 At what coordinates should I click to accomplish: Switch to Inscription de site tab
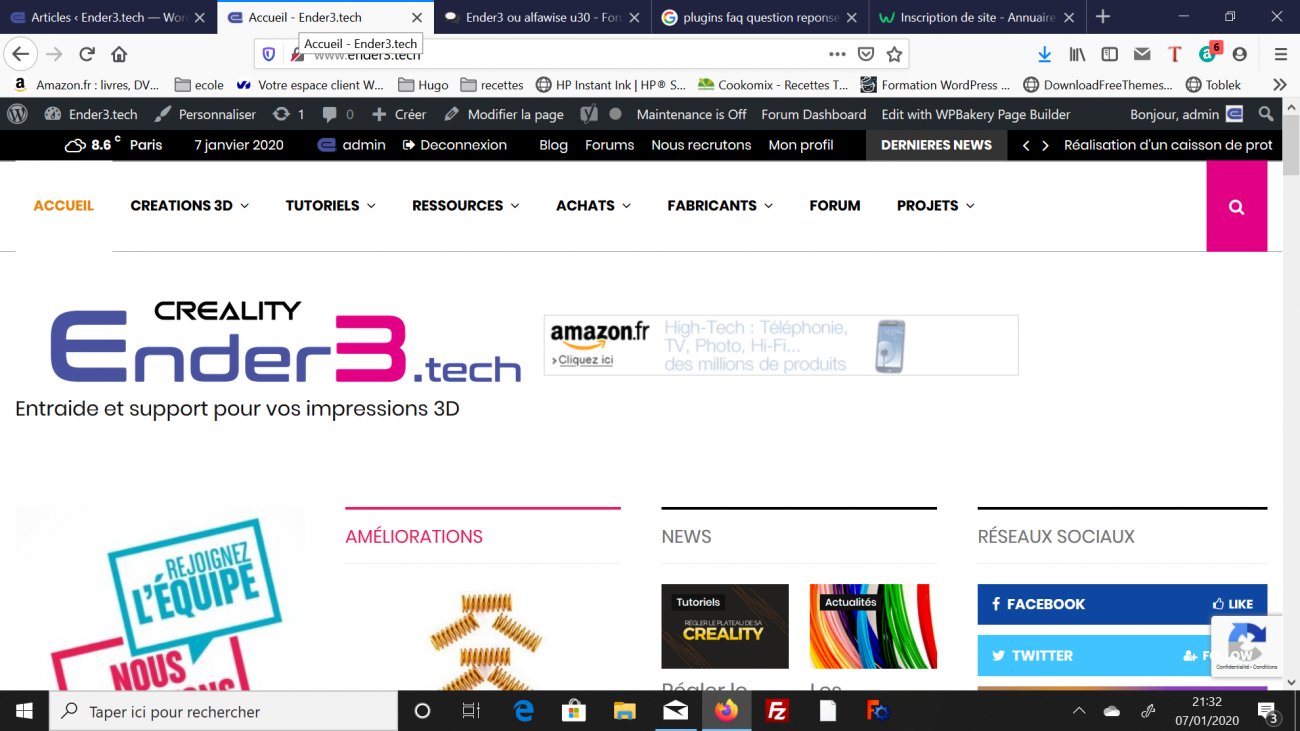click(x=976, y=17)
